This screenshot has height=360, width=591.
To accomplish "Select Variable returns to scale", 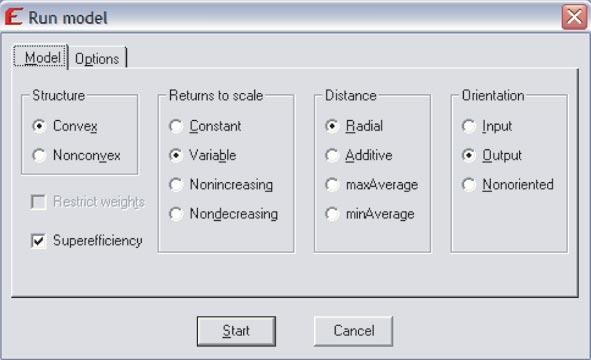I will click(176, 155).
